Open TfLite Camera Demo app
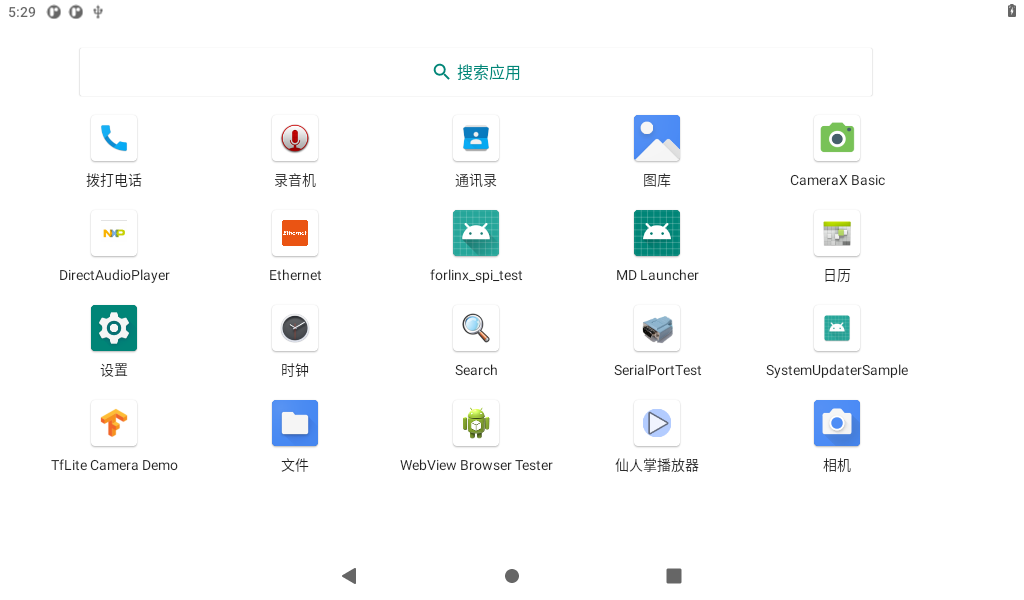This screenshot has height=600, width=1024. (114, 423)
